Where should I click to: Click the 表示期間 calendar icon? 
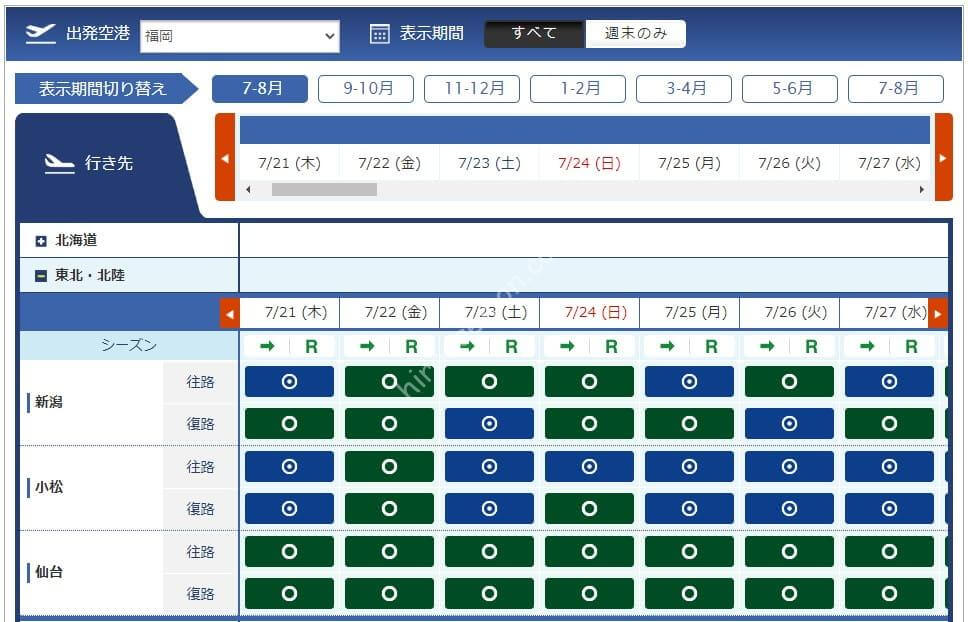coord(380,34)
